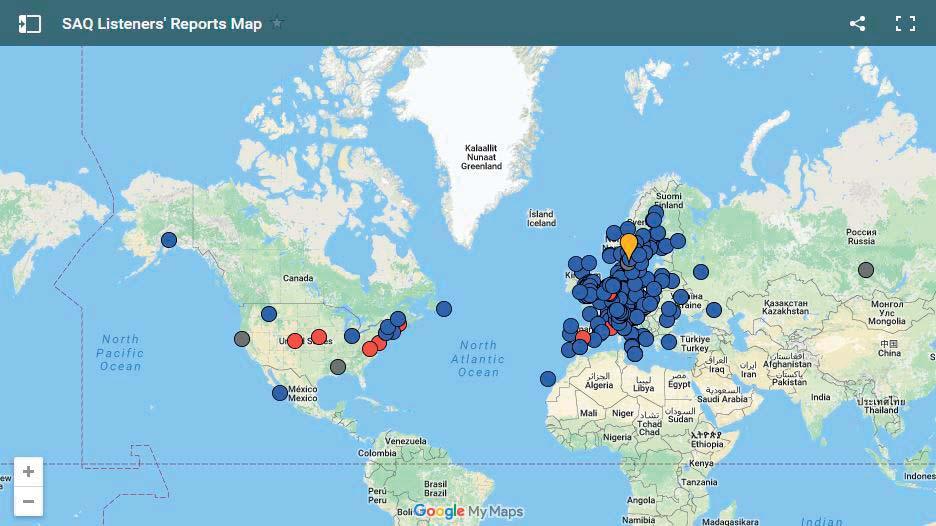Click the Ethiopia map label
This screenshot has height=526, width=936.
pyautogui.click(x=707, y=440)
